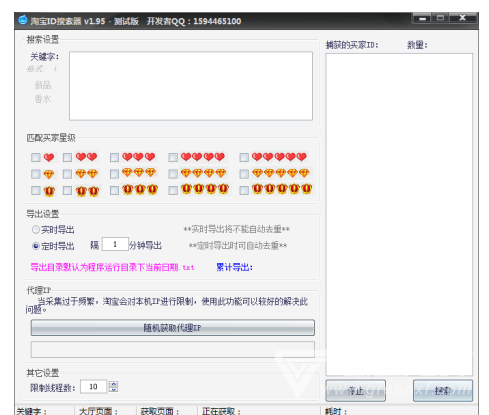Click the export interval minutes field
This screenshot has width=489, height=415.
point(115,244)
